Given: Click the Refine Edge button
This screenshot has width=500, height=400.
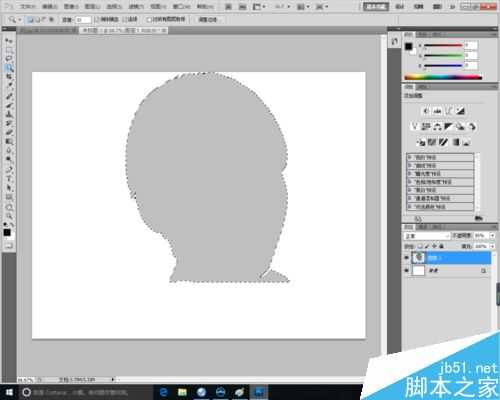Looking at the screenshot, I should (208, 20).
